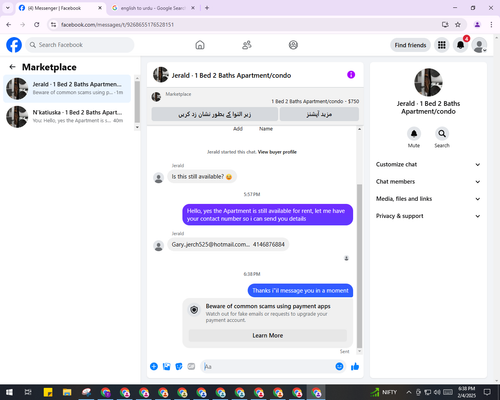Click the install app icon in address bar
The width and height of the screenshot is (500, 400).
(x=445, y=25)
